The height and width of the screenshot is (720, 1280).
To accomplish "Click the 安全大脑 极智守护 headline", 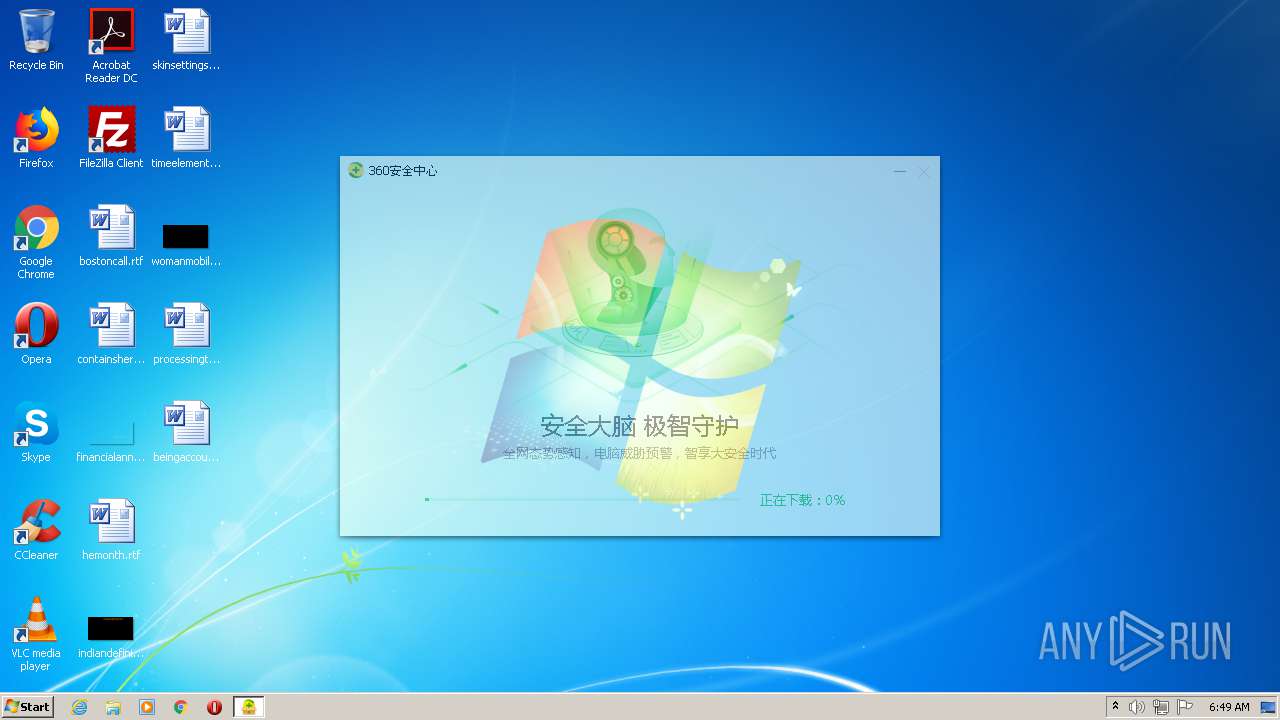I will point(640,427).
